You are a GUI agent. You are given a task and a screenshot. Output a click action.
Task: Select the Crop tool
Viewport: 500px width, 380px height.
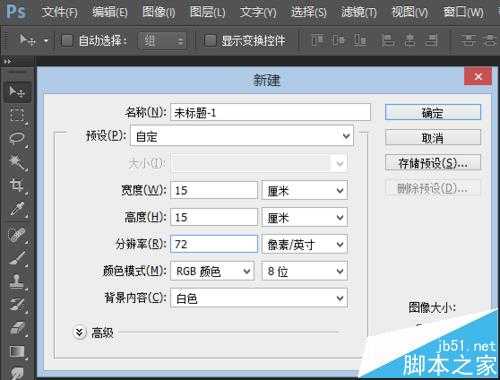[x=17, y=185]
